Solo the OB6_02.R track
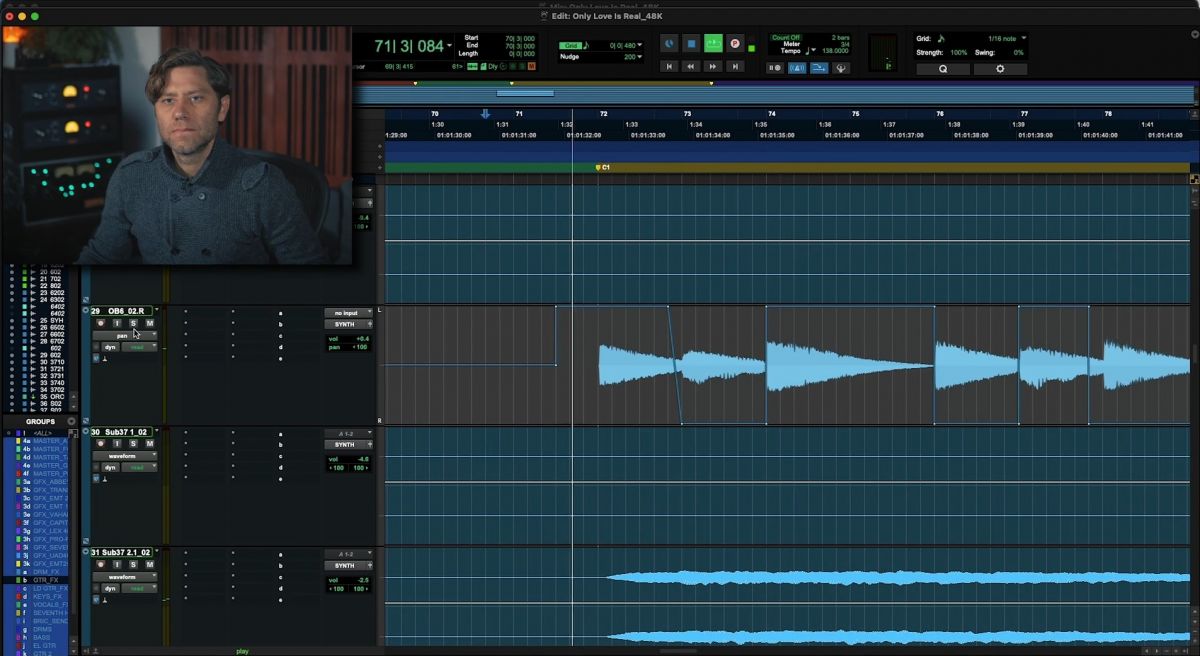The width and height of the screenshot is (1200, 656). pyautogui.click(x=134, y=323)
